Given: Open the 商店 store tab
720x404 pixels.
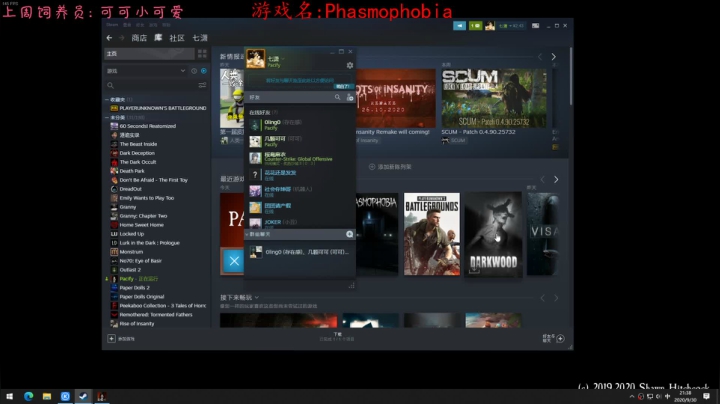Looking at the screenshot, I should (139, 38).
